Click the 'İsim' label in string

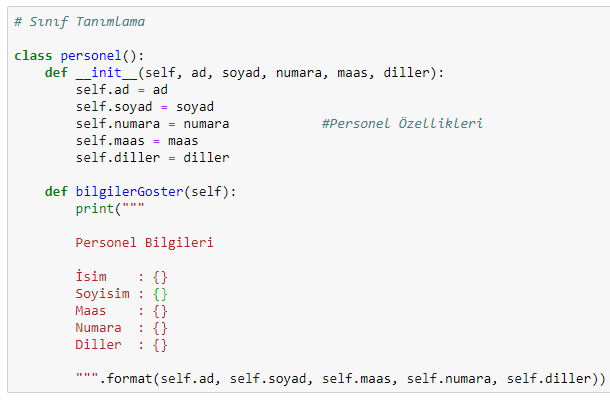pyautogui.click(x=91, y=277)
